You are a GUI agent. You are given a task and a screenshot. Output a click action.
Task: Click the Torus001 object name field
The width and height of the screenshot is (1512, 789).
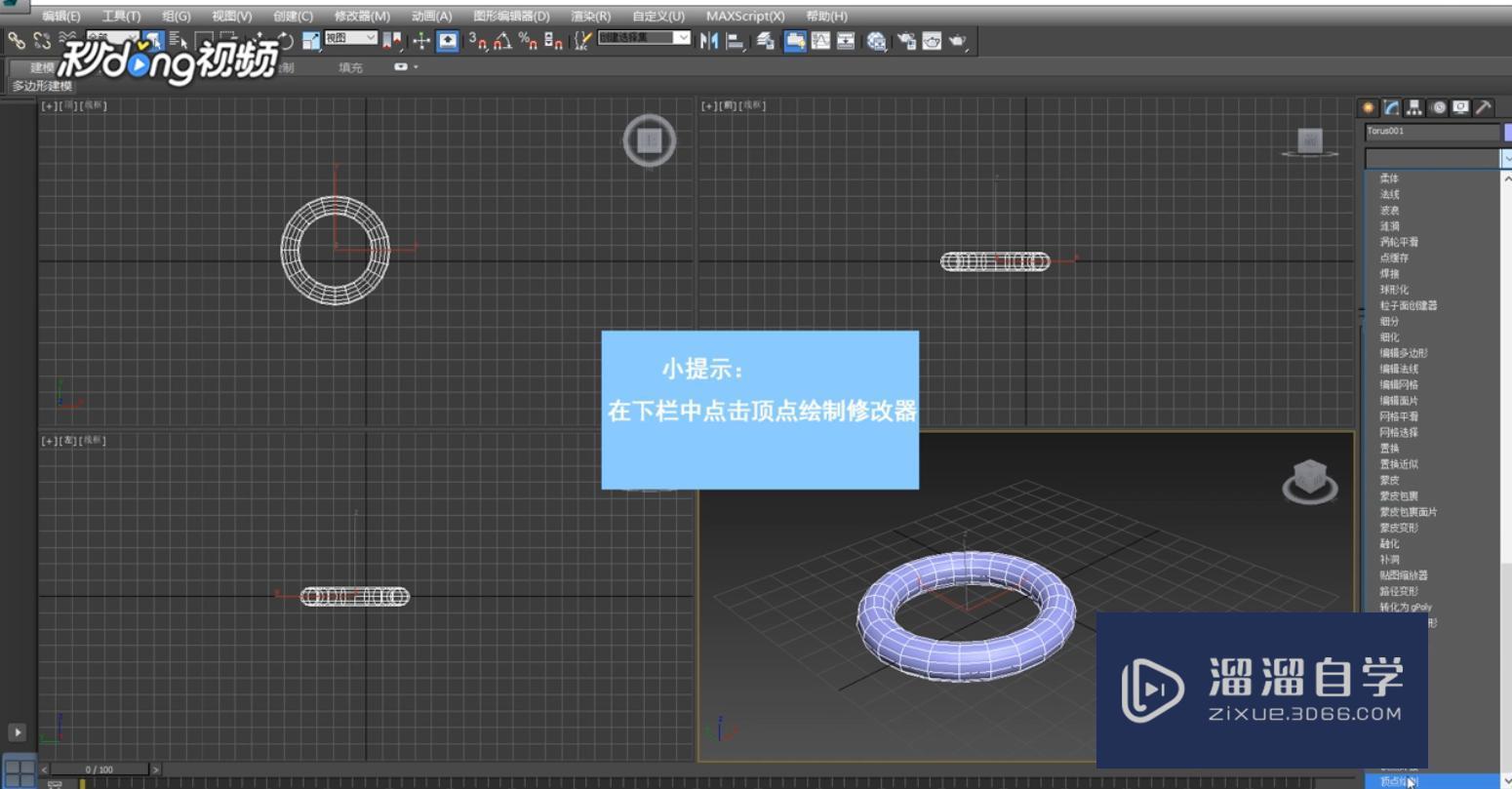coord(1432,132)
